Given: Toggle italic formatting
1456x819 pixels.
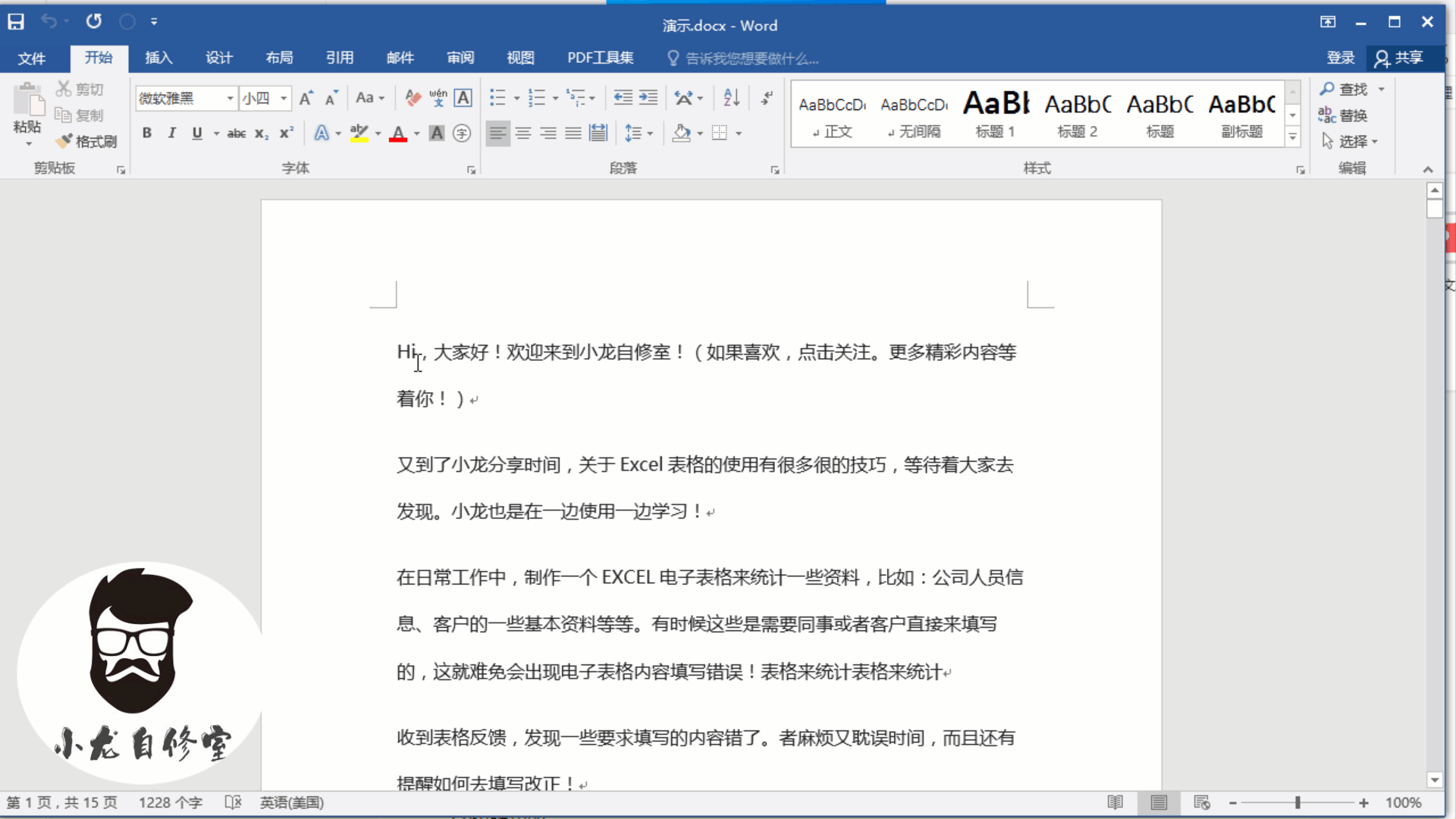Looking at the screenshot, I should 172,133.
